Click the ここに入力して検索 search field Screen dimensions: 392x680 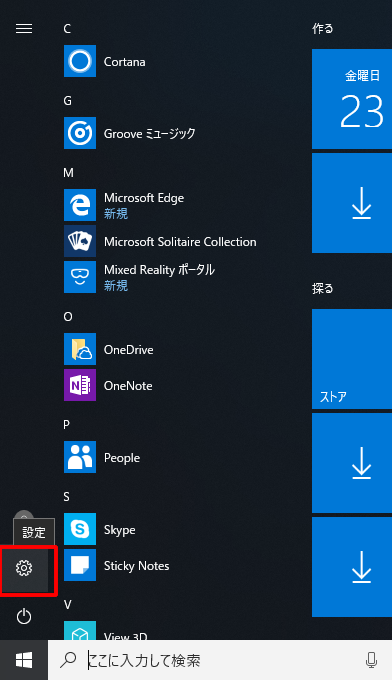pos(220,660)
